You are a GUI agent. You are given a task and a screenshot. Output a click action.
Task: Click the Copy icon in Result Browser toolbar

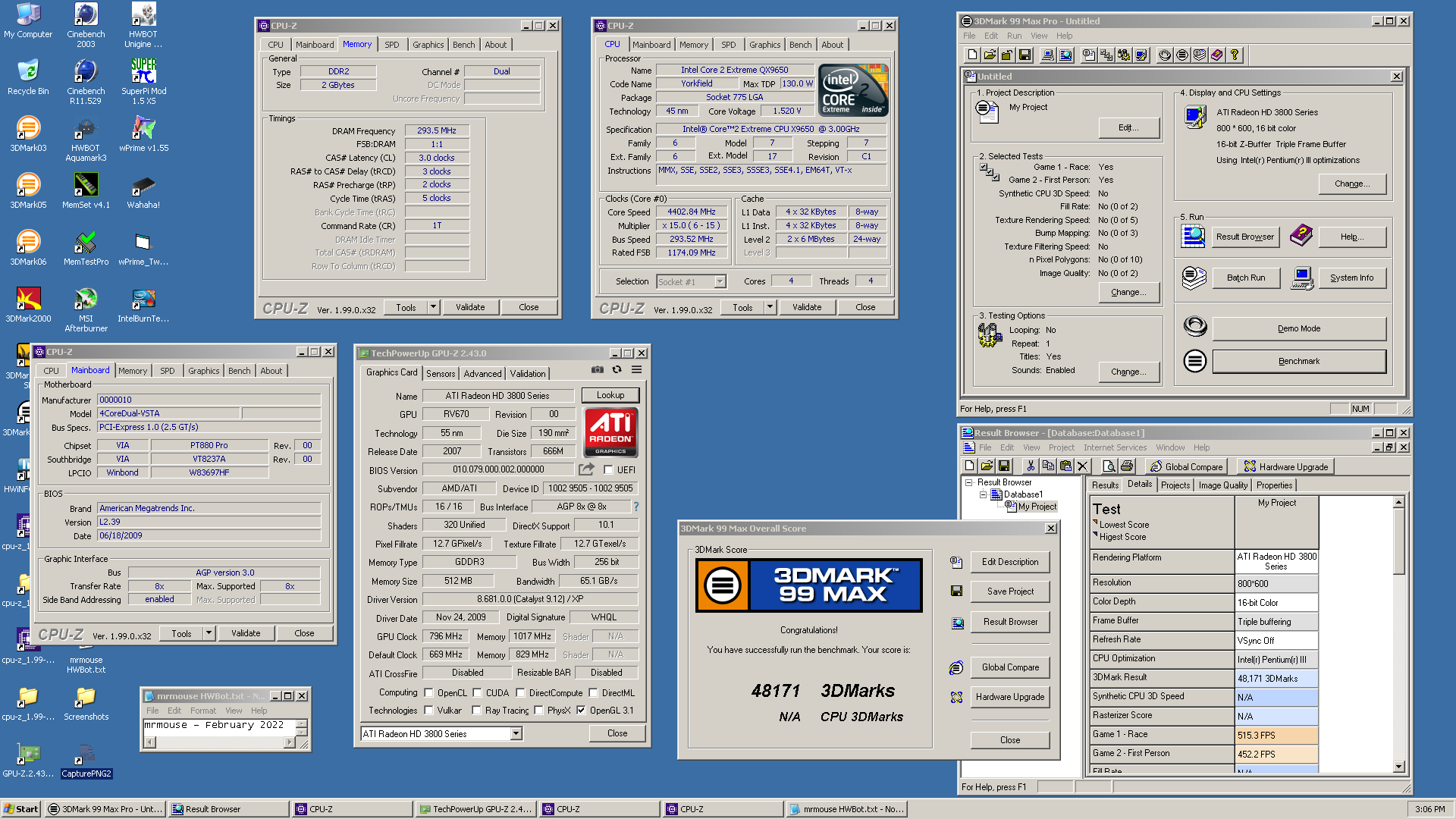pos(1048,466)
